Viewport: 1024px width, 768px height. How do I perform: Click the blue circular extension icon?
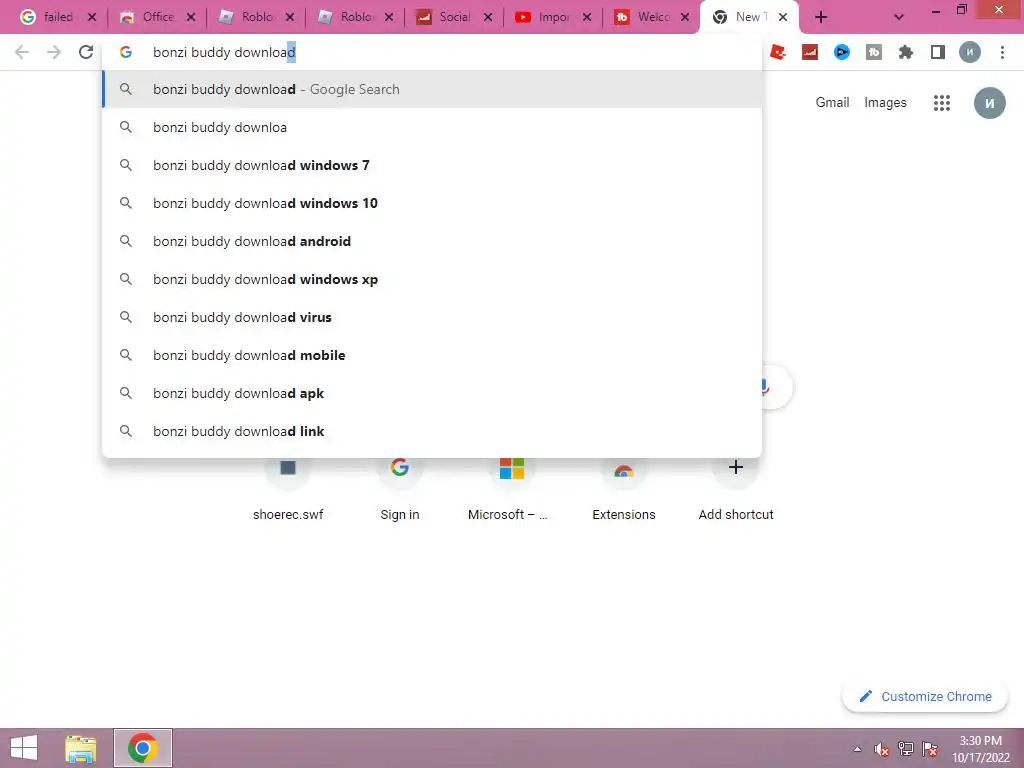pyautogui.click(x=842, y=52)
